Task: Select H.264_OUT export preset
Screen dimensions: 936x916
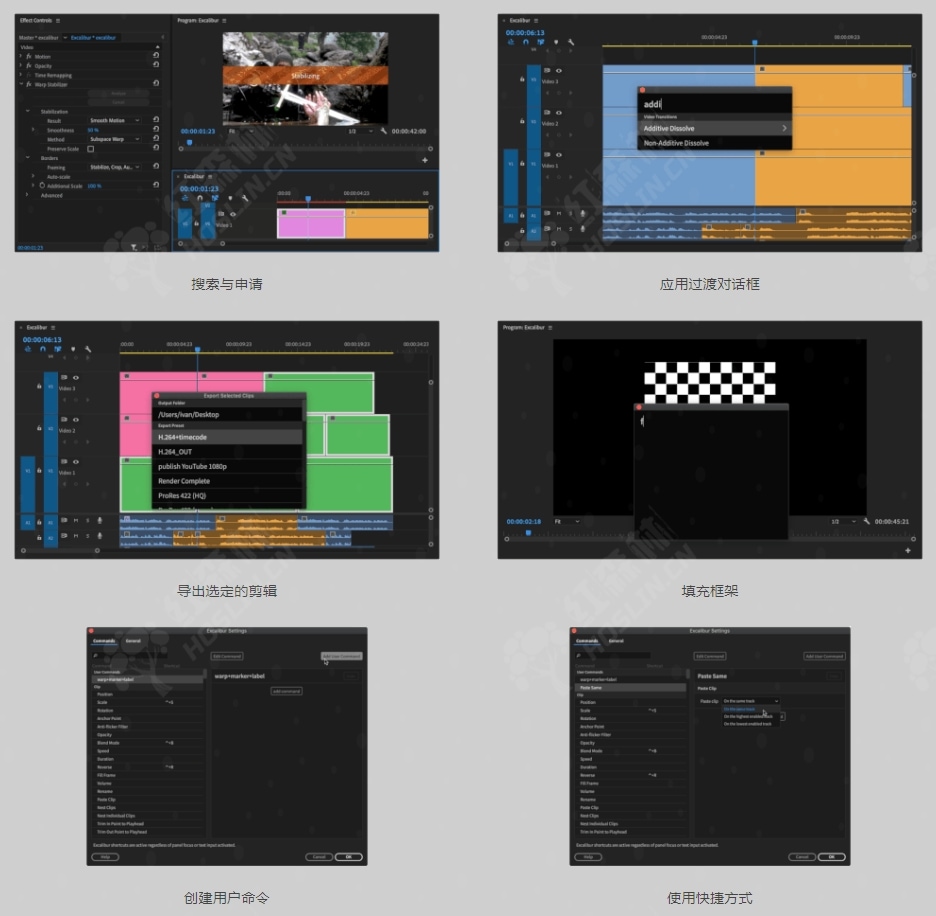Action: tap(228, 451)
